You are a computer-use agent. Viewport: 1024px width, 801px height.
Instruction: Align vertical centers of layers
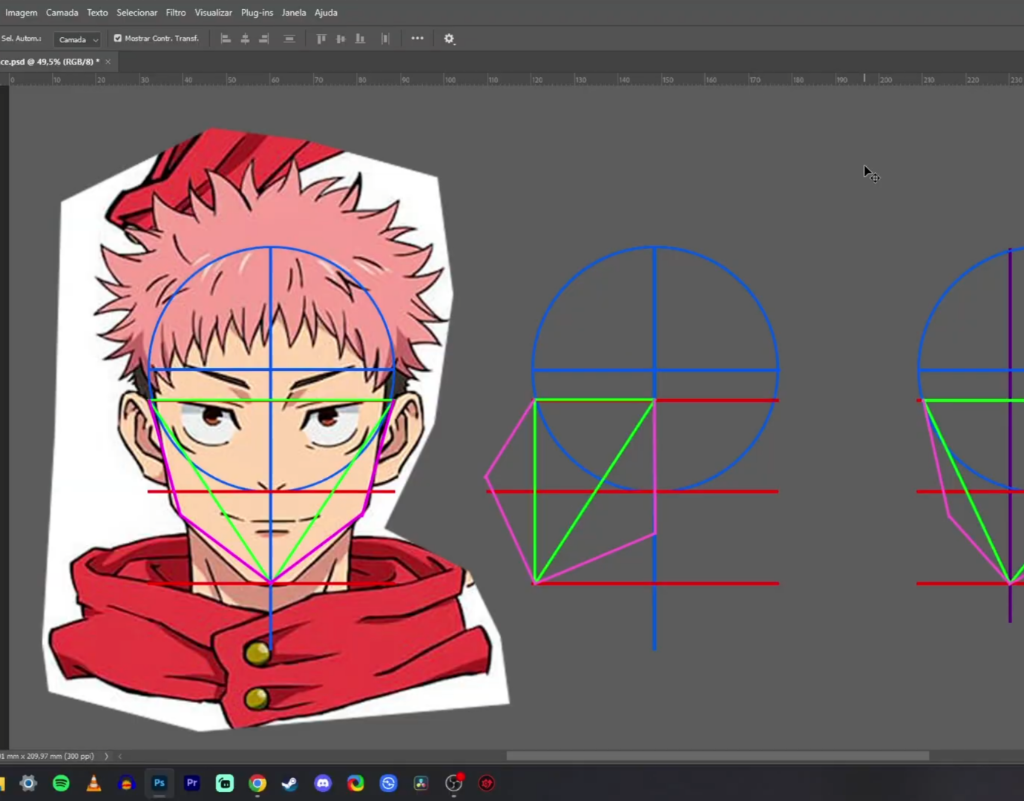point(340,39)
